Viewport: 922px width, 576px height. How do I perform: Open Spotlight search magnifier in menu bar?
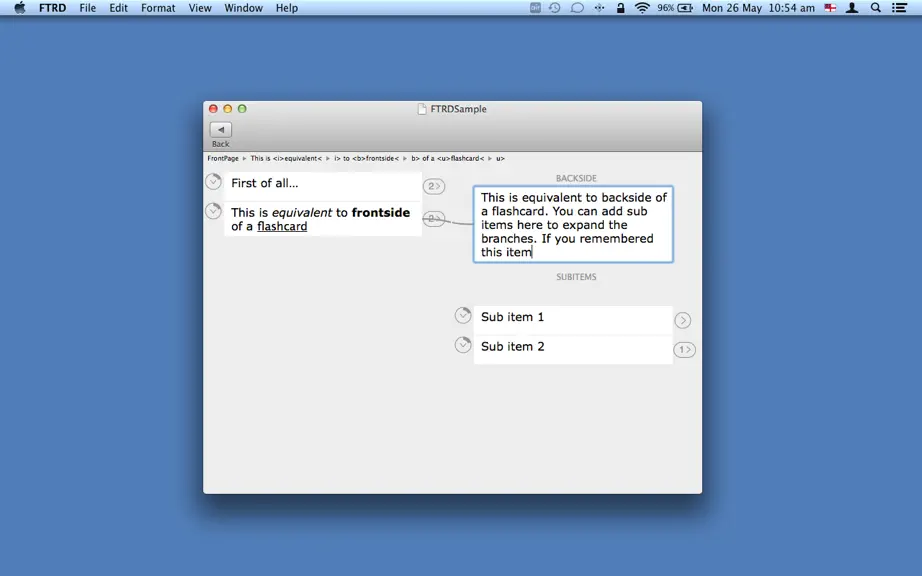pyautogui.click(x=876, y=8)
